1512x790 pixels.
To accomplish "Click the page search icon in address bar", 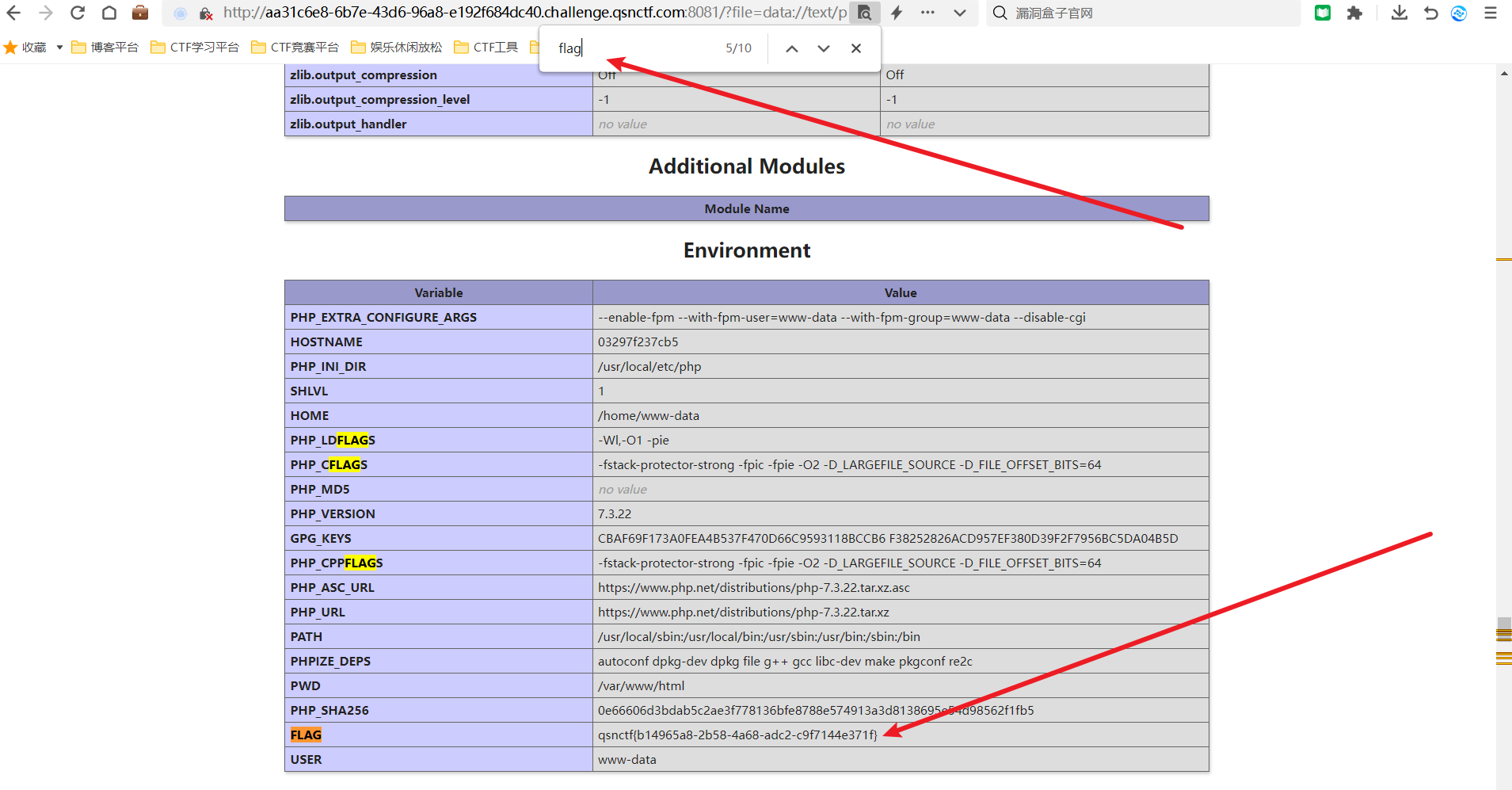I will coord(865,13).
